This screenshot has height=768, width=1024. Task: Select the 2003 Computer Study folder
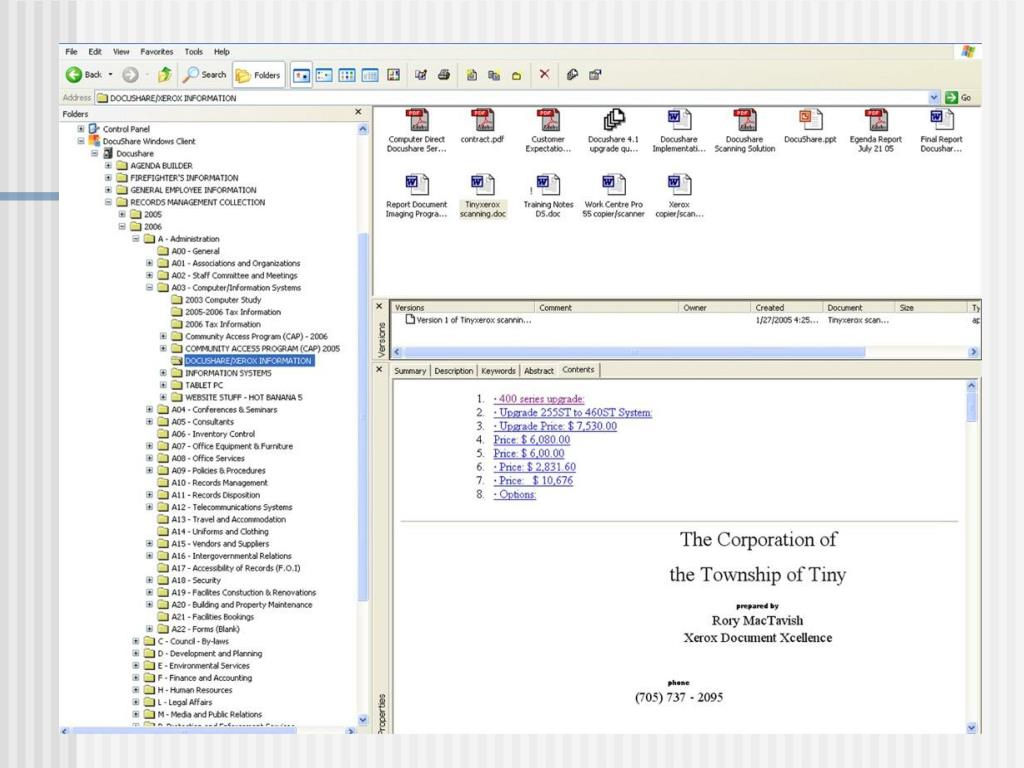[x=216, y=300]
